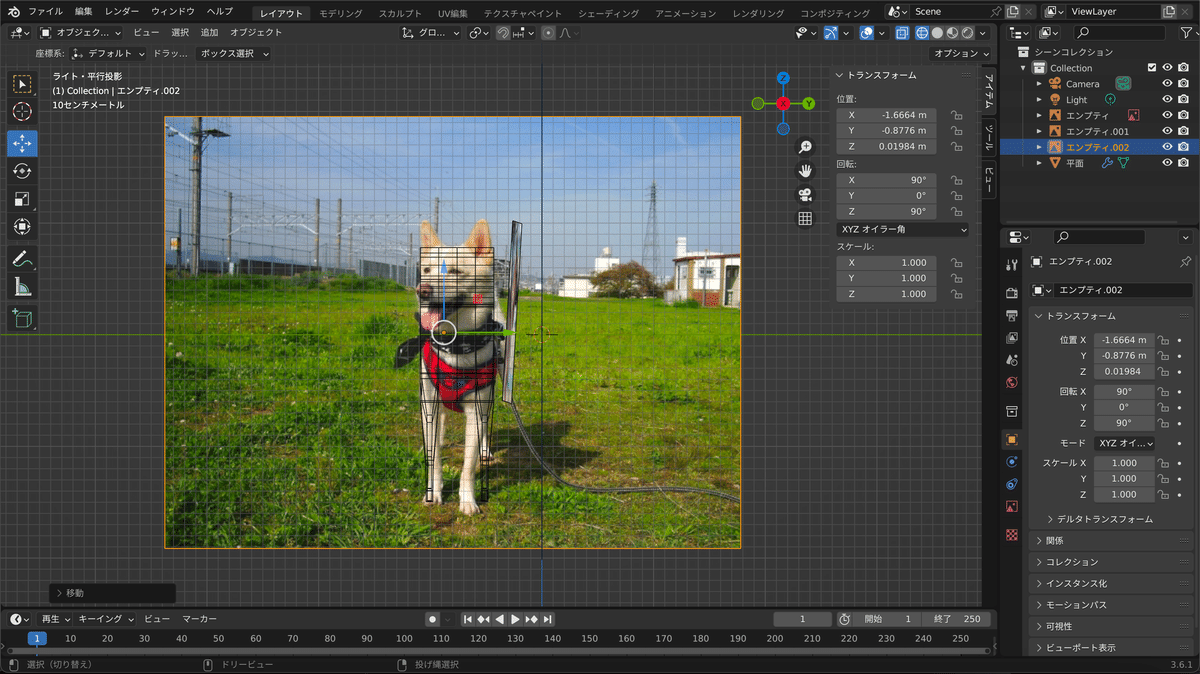Switch perspective/orthographic grid gizmo
This screenshot has width=1200, height=674.
[805, 219]
